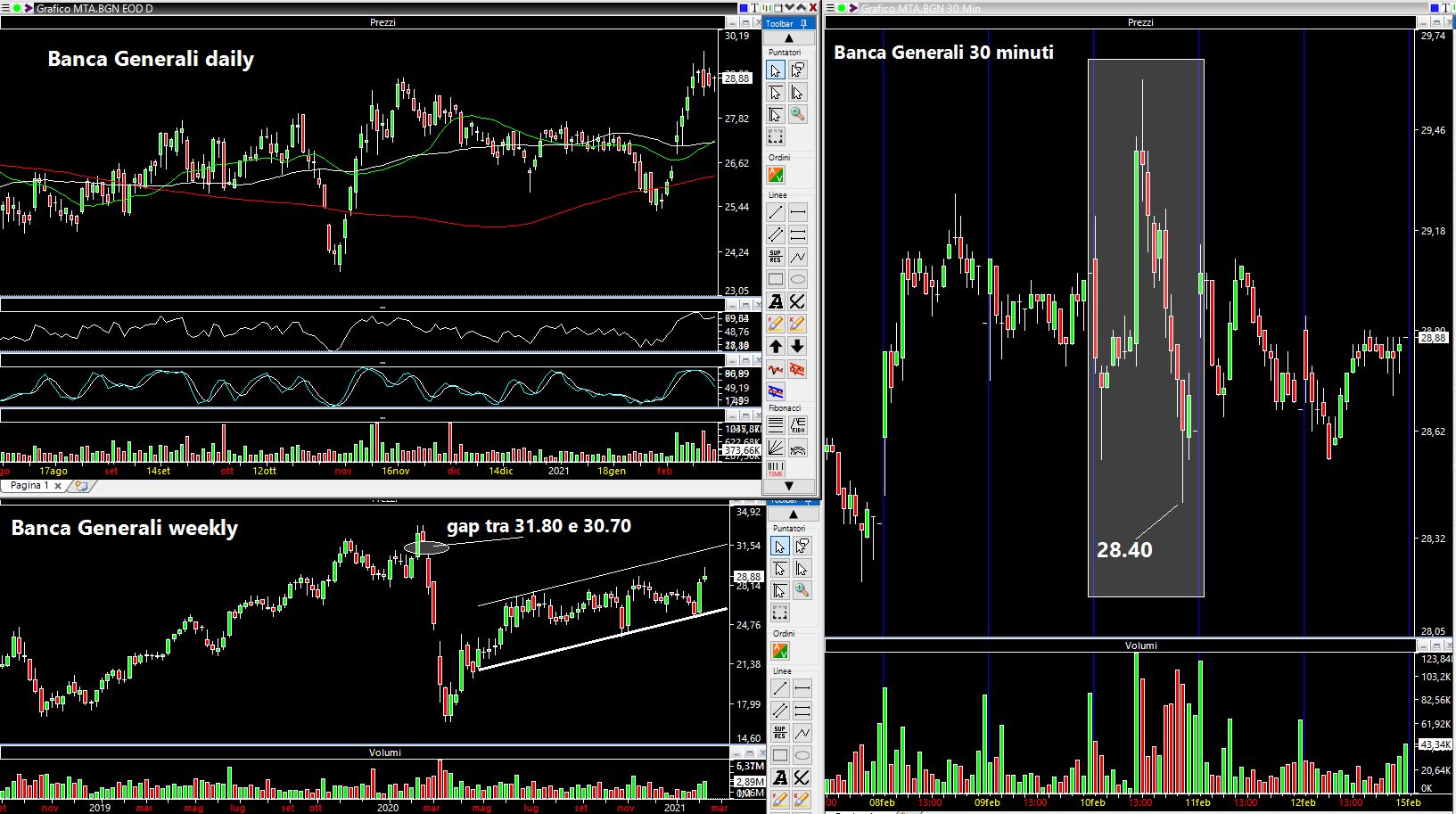This screenshot has width=1456, height=814.
Task: Click the '28.40' annotation on 30 Min chart
Action: click(x=1124, y=550)
